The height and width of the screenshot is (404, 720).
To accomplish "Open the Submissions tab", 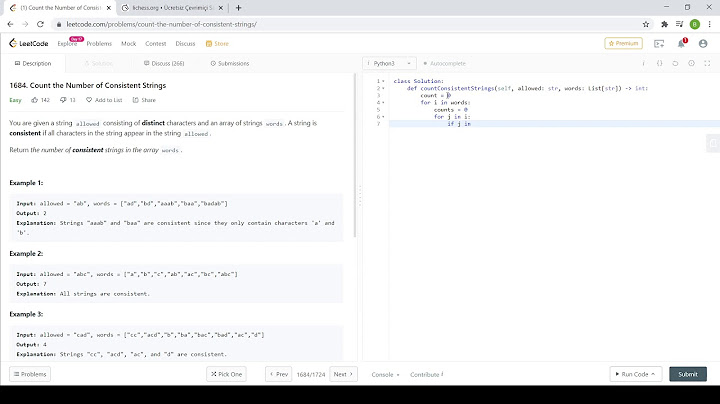I will [x=232, y=63].
